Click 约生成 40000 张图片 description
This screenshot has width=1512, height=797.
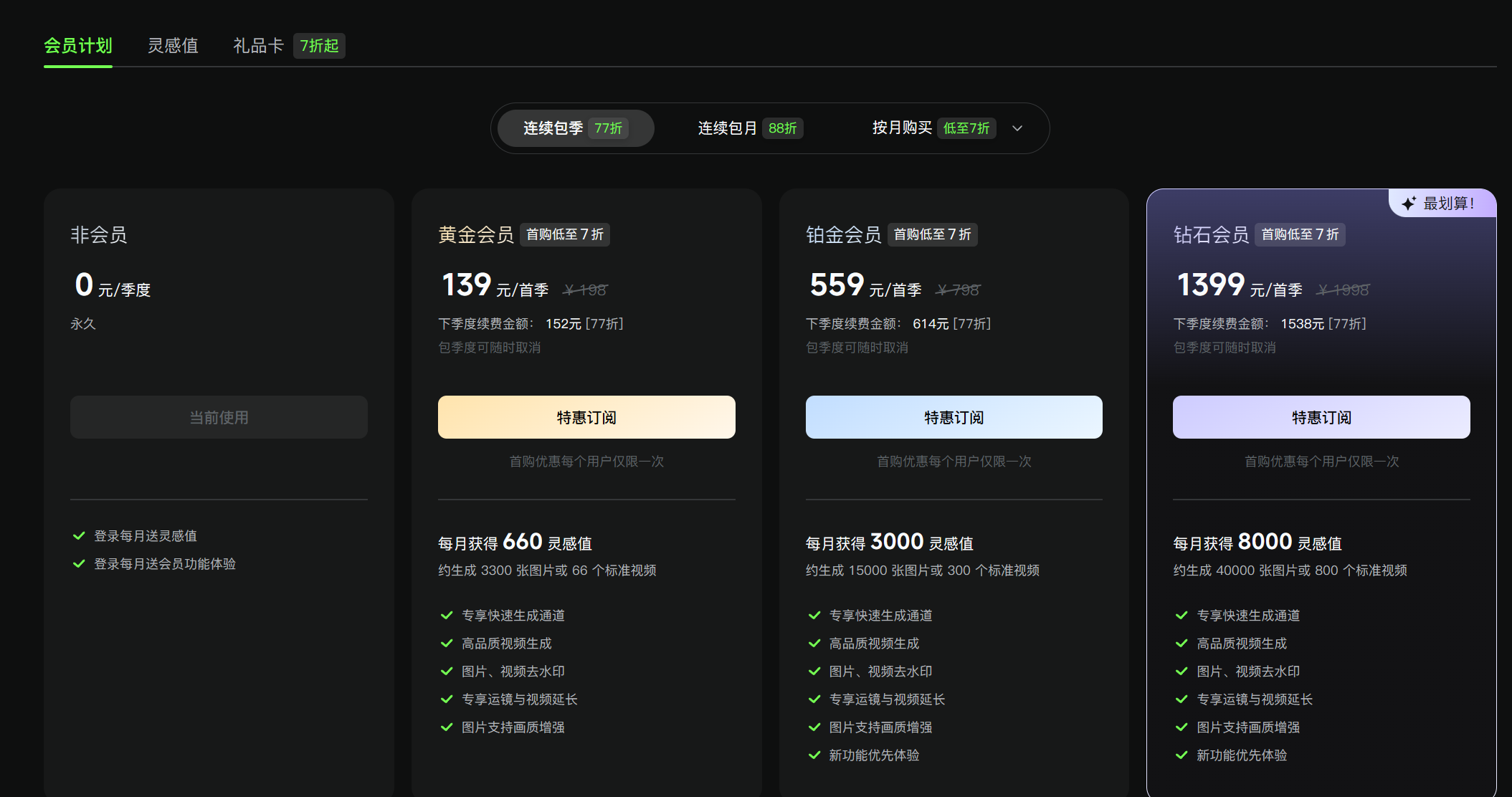point(1290,571)
